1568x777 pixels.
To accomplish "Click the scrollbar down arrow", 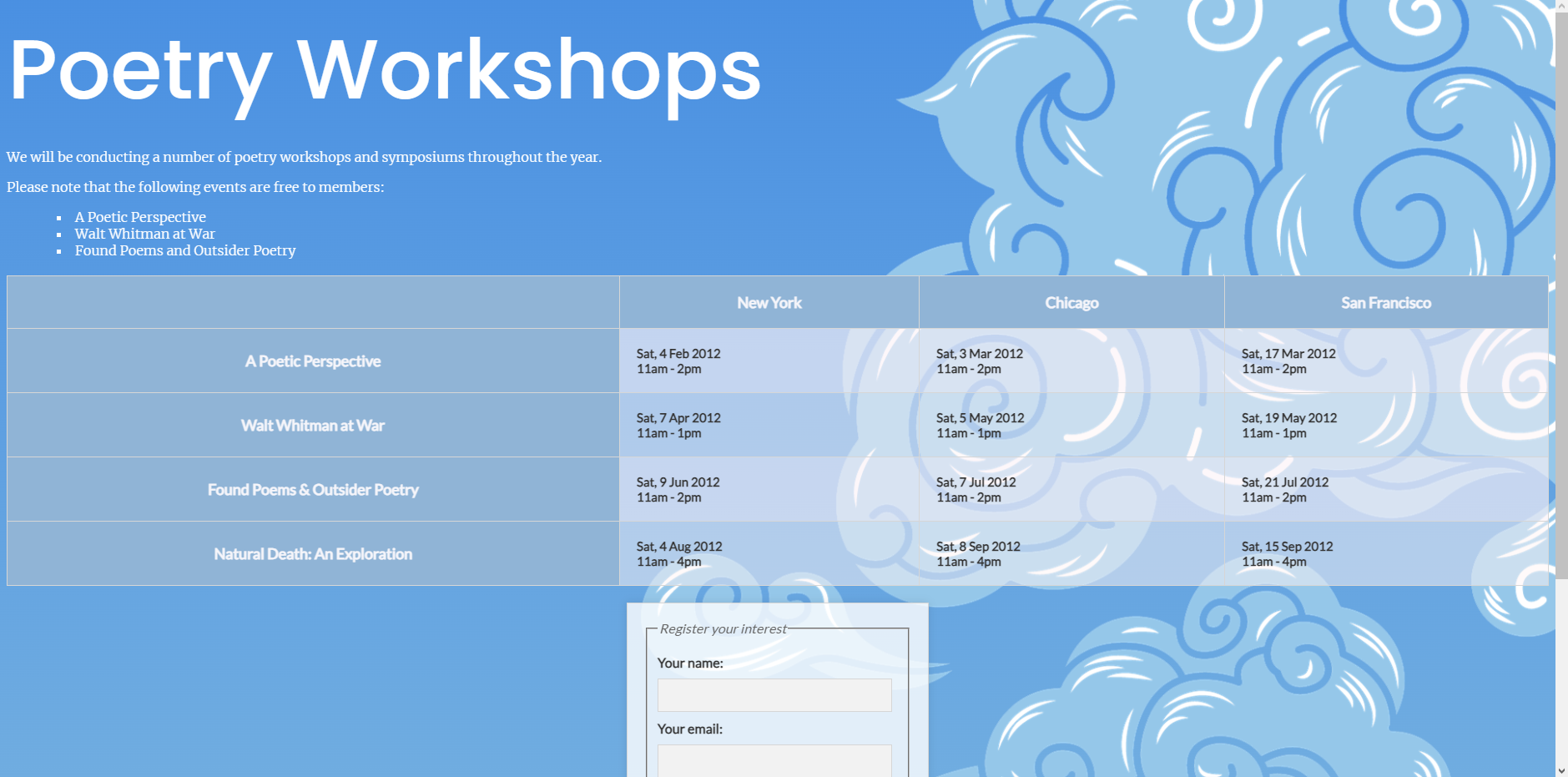I will coord(1560,769).
